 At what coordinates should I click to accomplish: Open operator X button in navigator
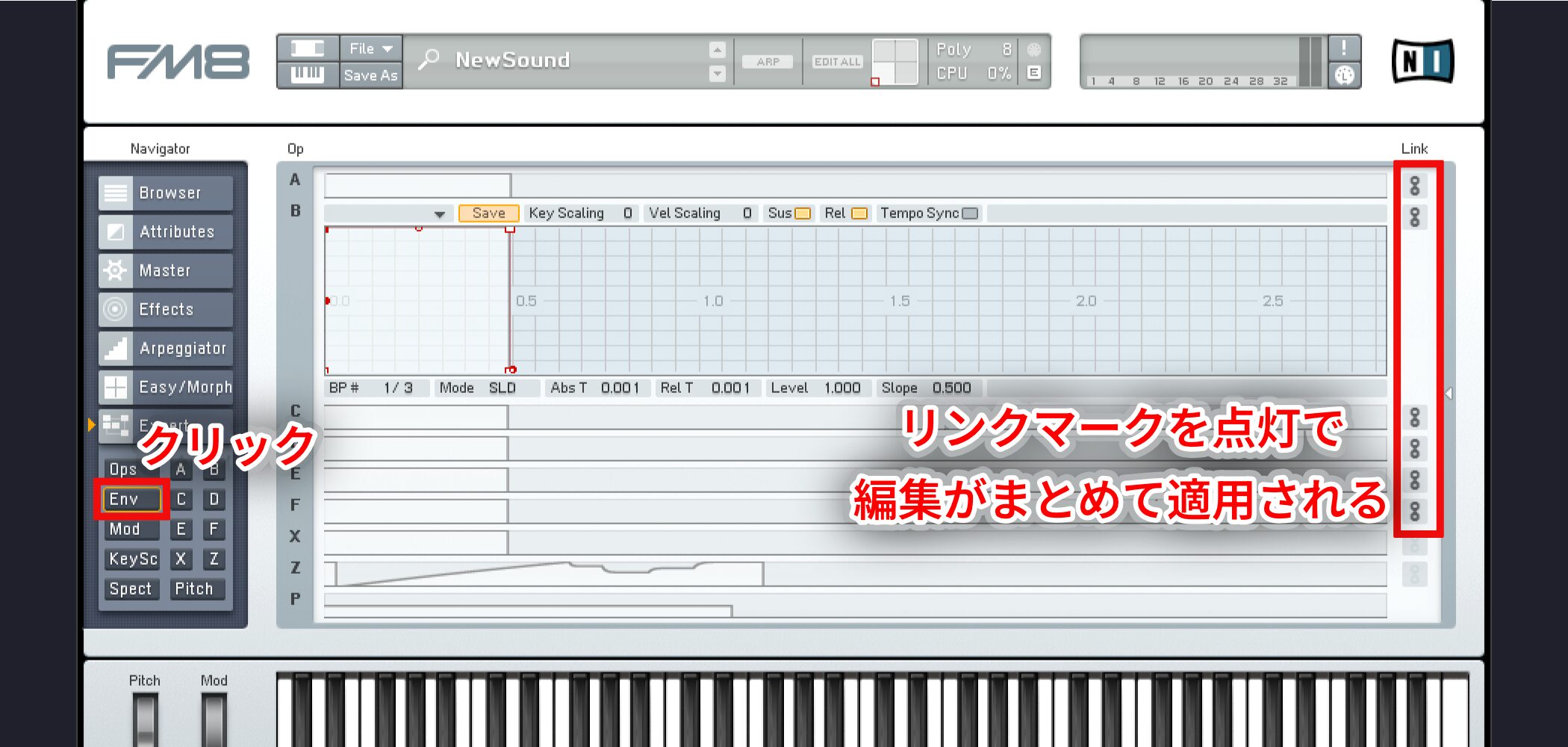[x=181, y=559]
